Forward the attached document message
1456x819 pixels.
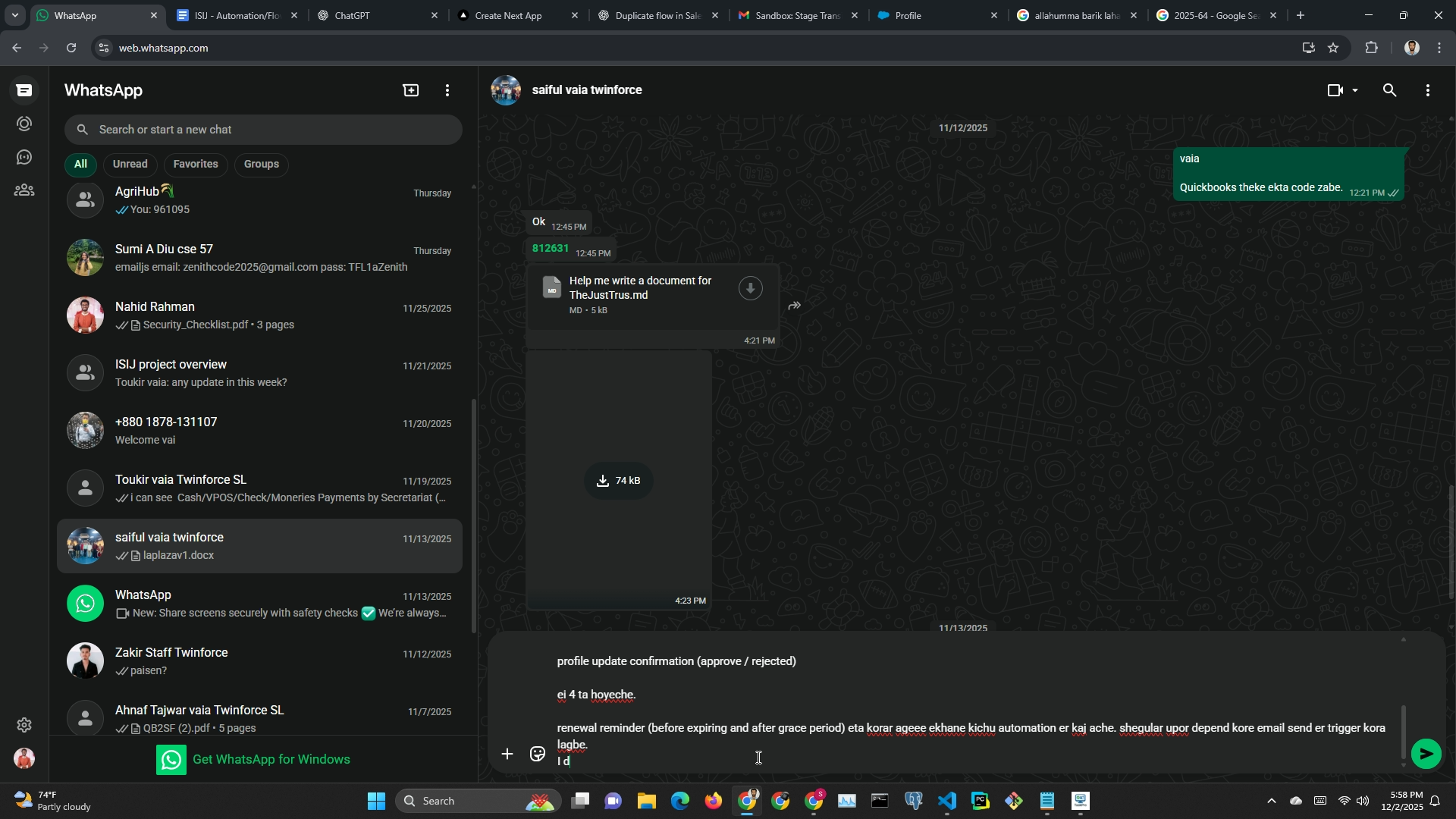tap(794, 306)
